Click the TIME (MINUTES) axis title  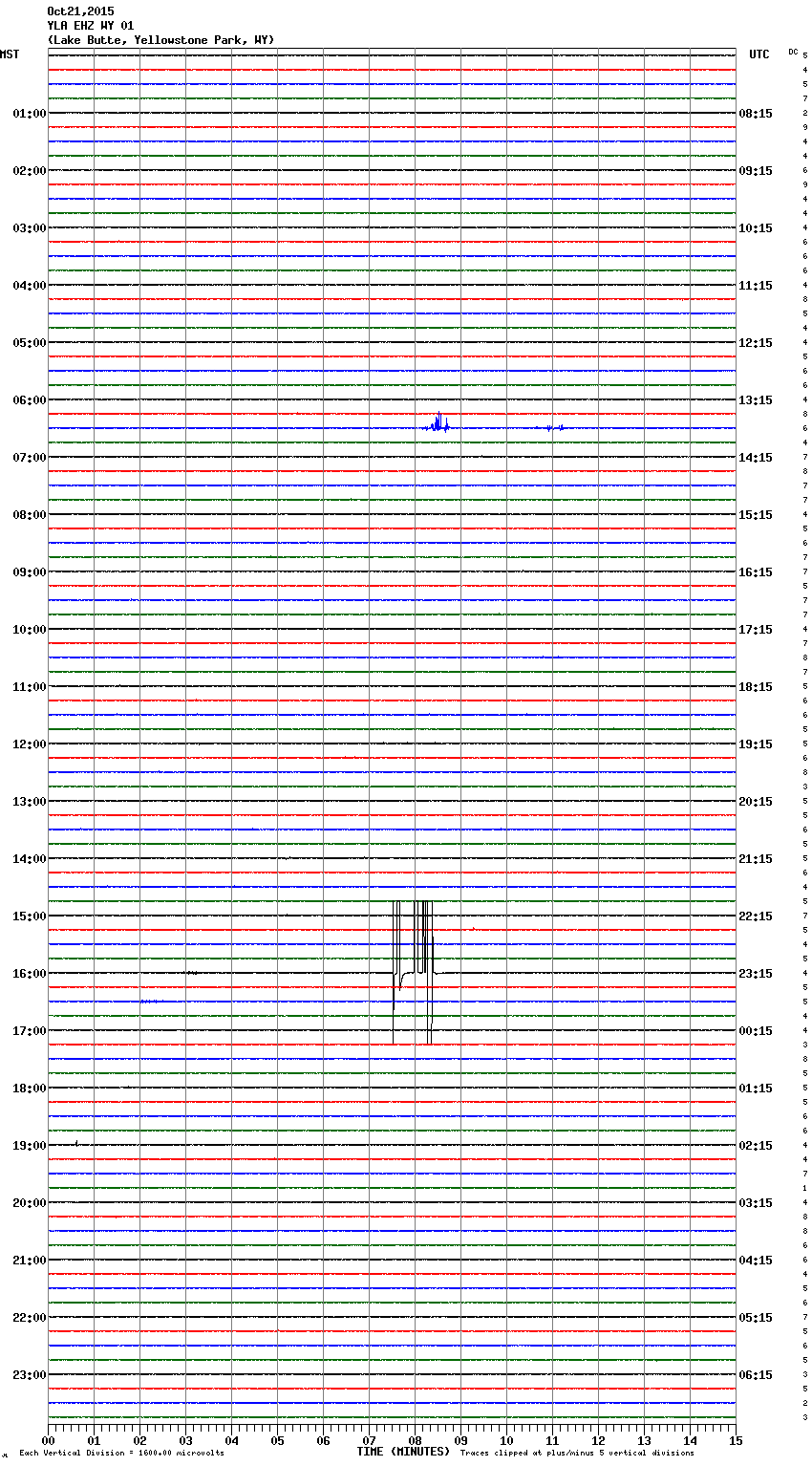tap(403, 1452)
